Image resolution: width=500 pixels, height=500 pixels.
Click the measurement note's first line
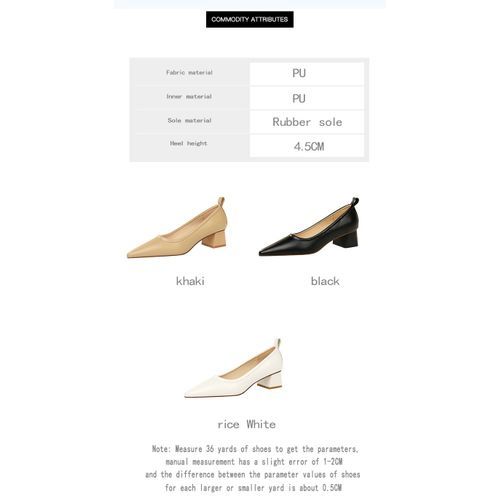255,449
